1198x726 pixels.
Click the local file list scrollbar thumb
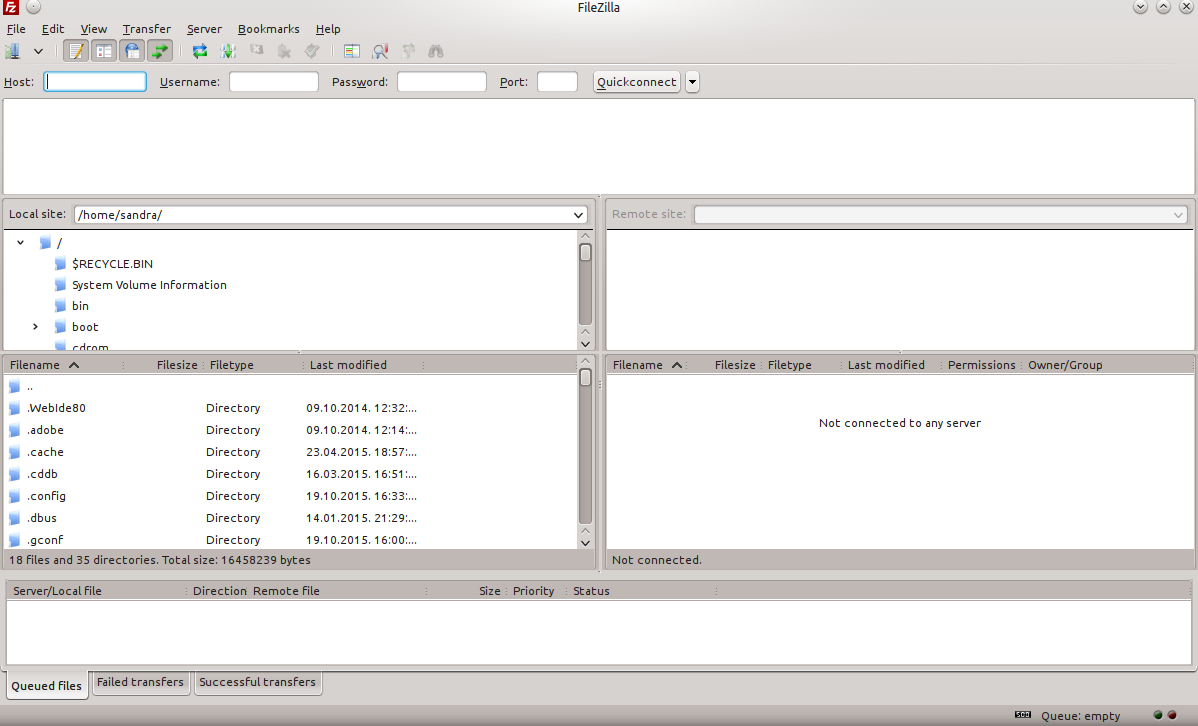(x=585, y=378)
